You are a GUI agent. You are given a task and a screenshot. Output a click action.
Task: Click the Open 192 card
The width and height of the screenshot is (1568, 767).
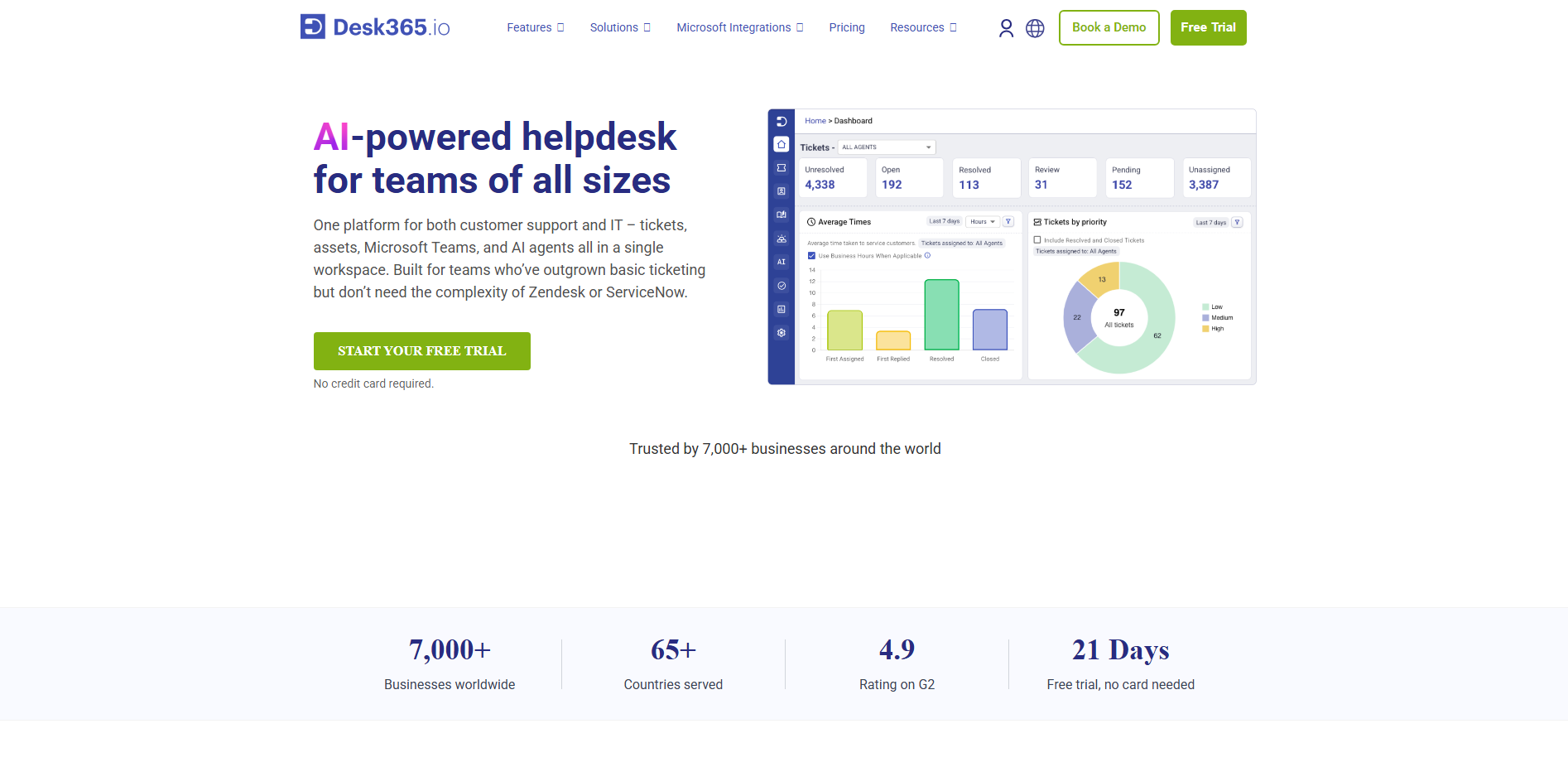tap(910, 177)
